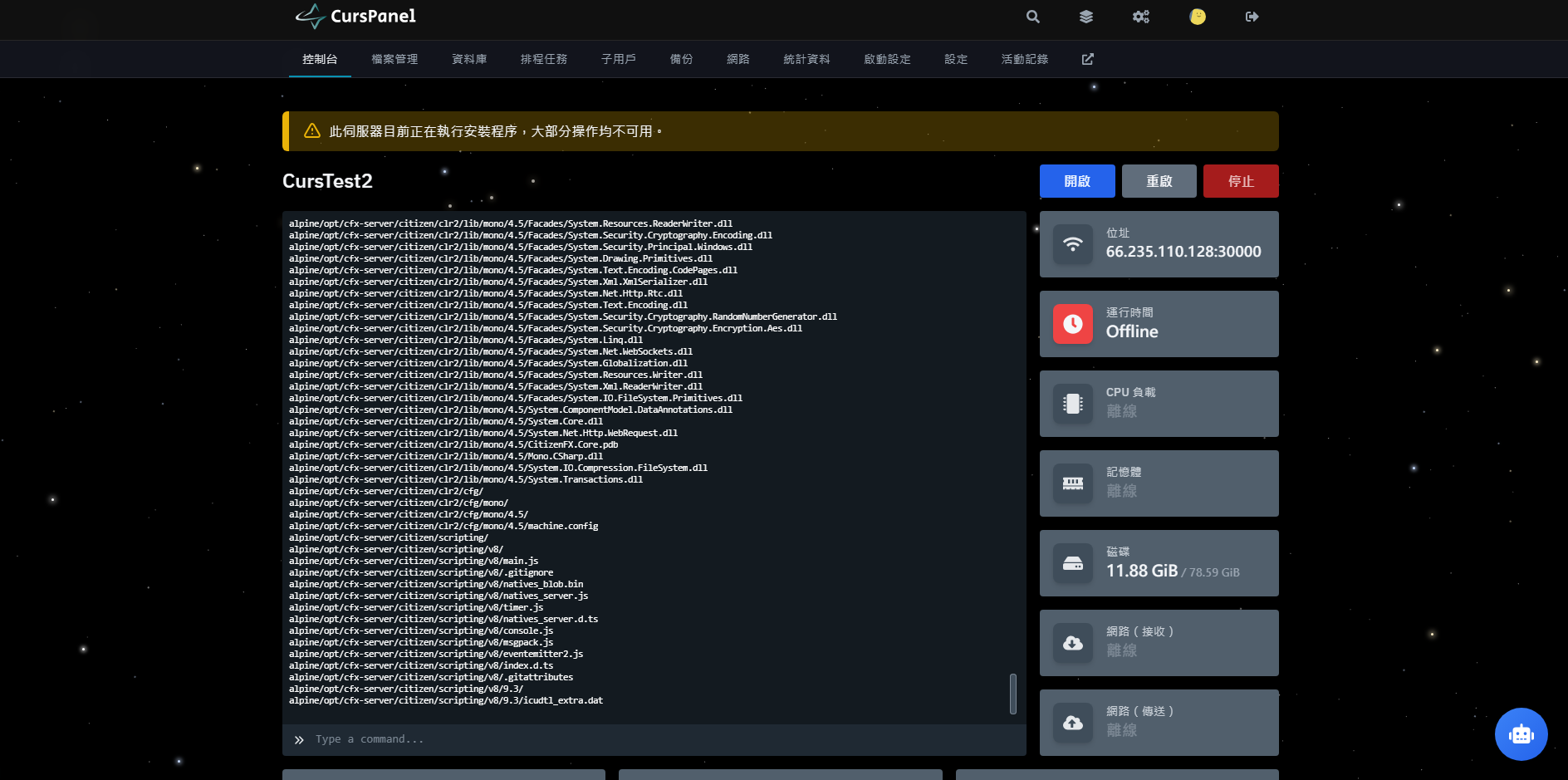Open the server list layers icon

pyautogui.click(x=1085, y=17)
